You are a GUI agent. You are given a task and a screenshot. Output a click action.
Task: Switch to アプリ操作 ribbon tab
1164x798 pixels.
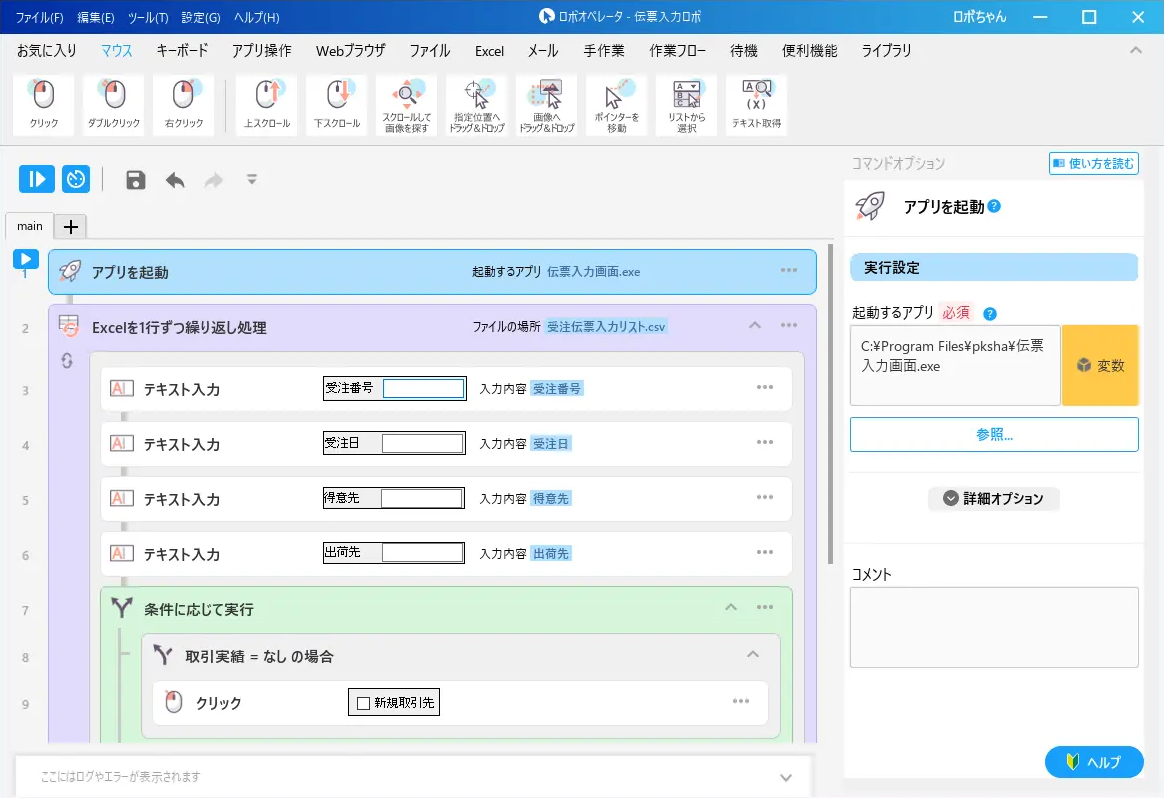click(261, 50)
